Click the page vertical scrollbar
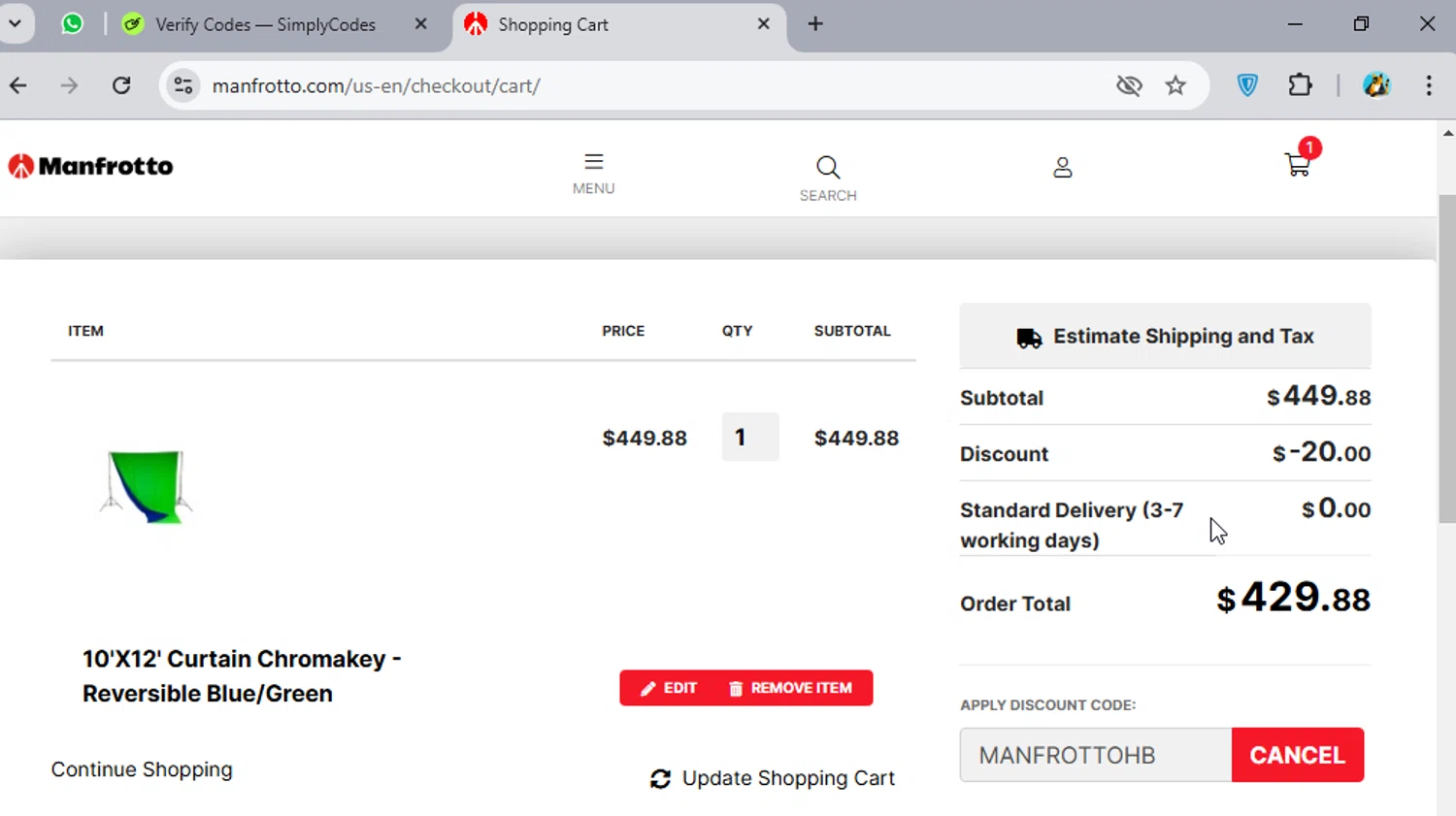Viewport: 1456px width, 816px height. [1446, 359]
